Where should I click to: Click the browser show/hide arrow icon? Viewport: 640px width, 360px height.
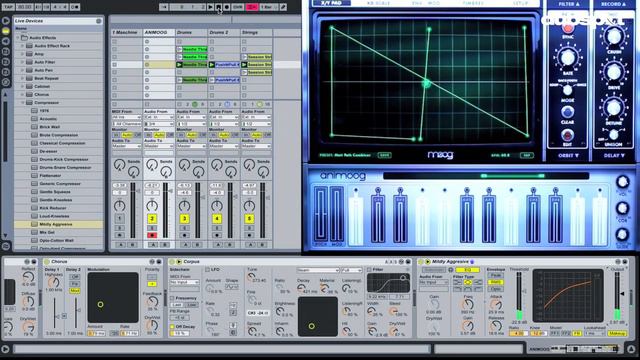[x=5, y=20]
